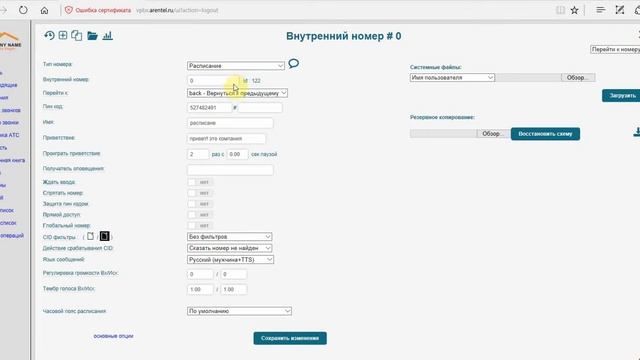This screenshot has width=640, height=360.
Task: Open the Системные файлы dropdown (Имя пользователя)
Action: tap(452, 78)
